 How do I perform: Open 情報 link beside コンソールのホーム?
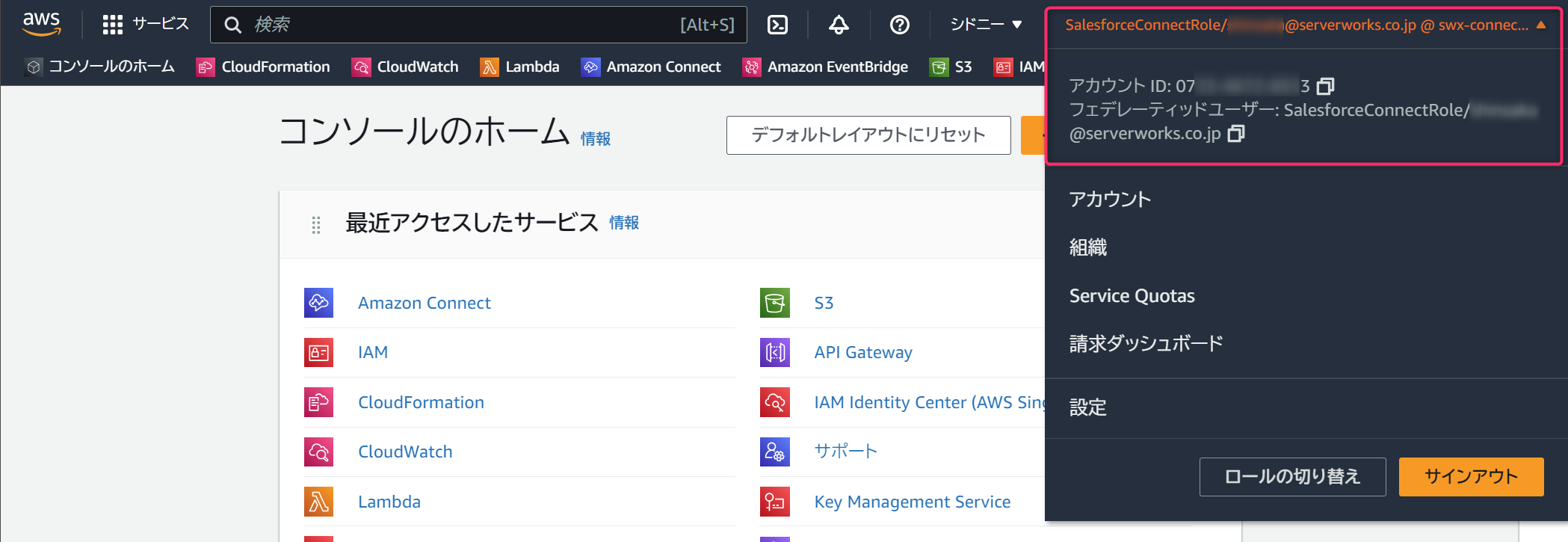tap(595, 139)
